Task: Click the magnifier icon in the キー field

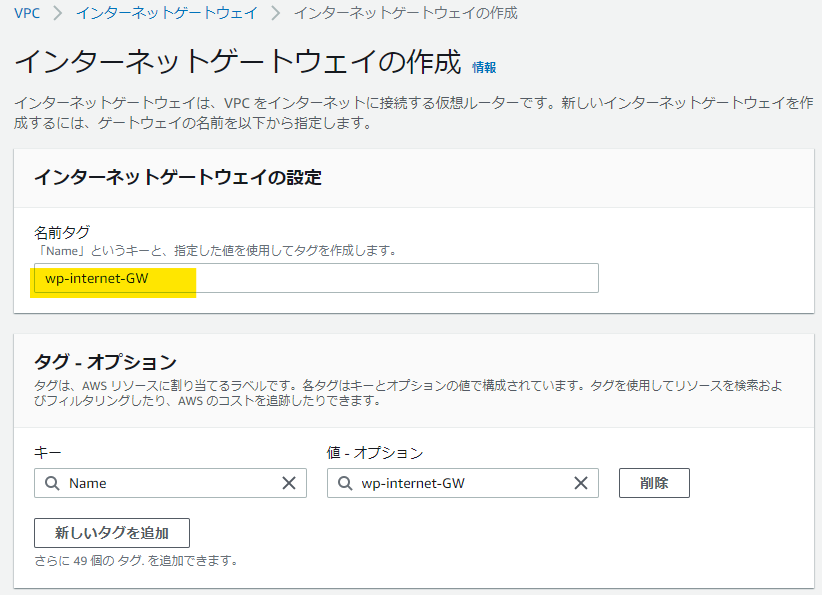Action: 53,483
